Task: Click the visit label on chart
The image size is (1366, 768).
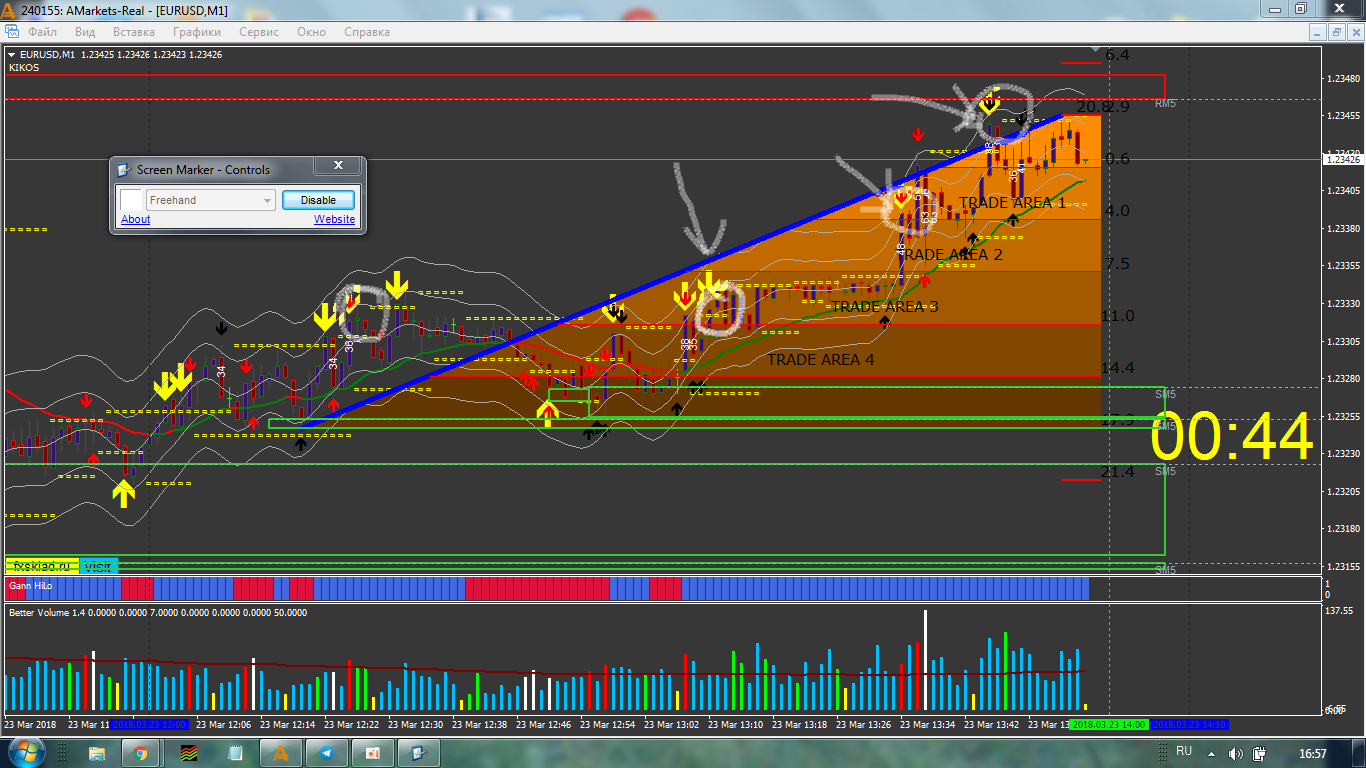Action: 98,566
